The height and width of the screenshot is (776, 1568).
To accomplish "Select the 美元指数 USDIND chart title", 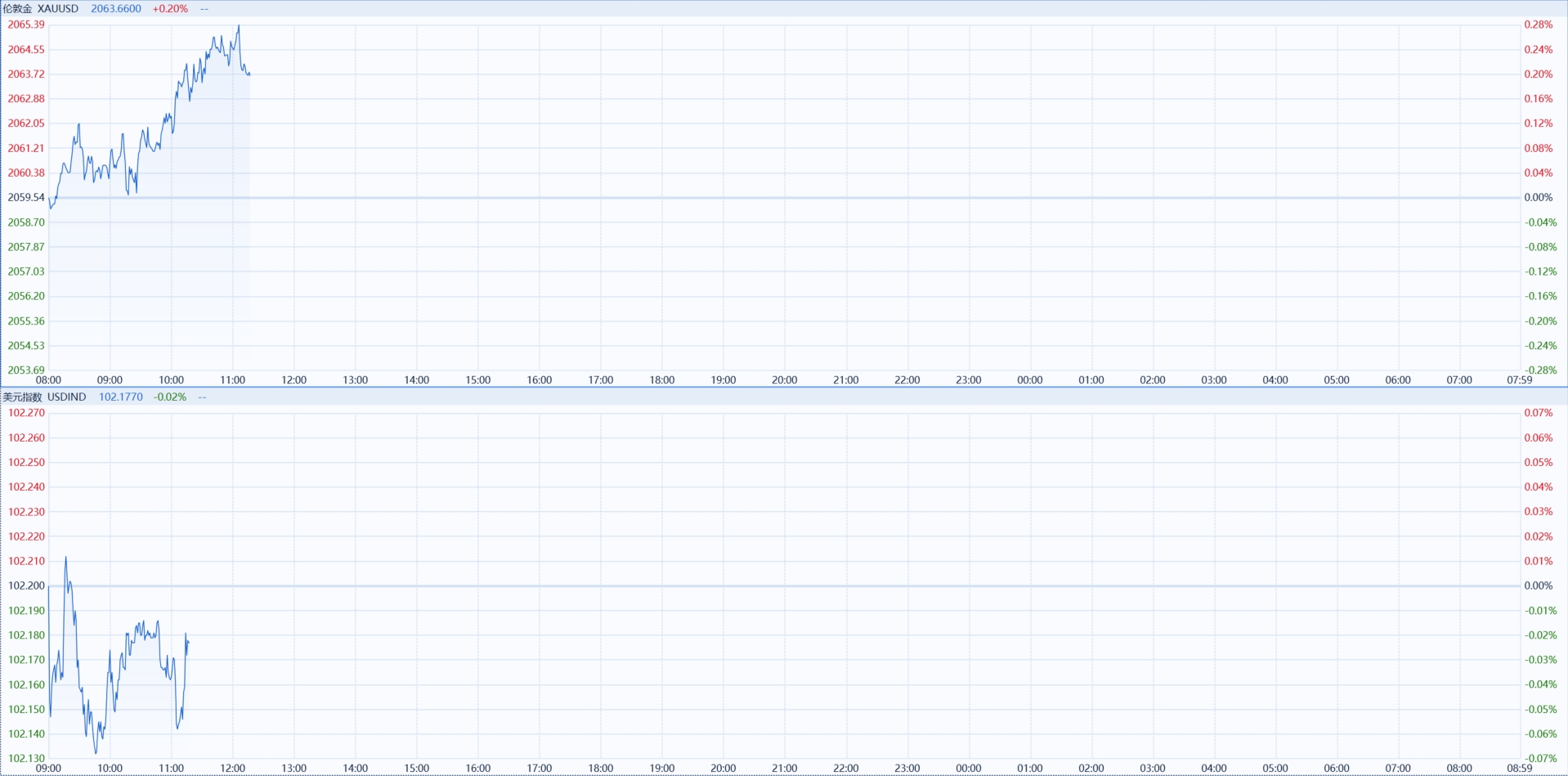I will [44, 397].
